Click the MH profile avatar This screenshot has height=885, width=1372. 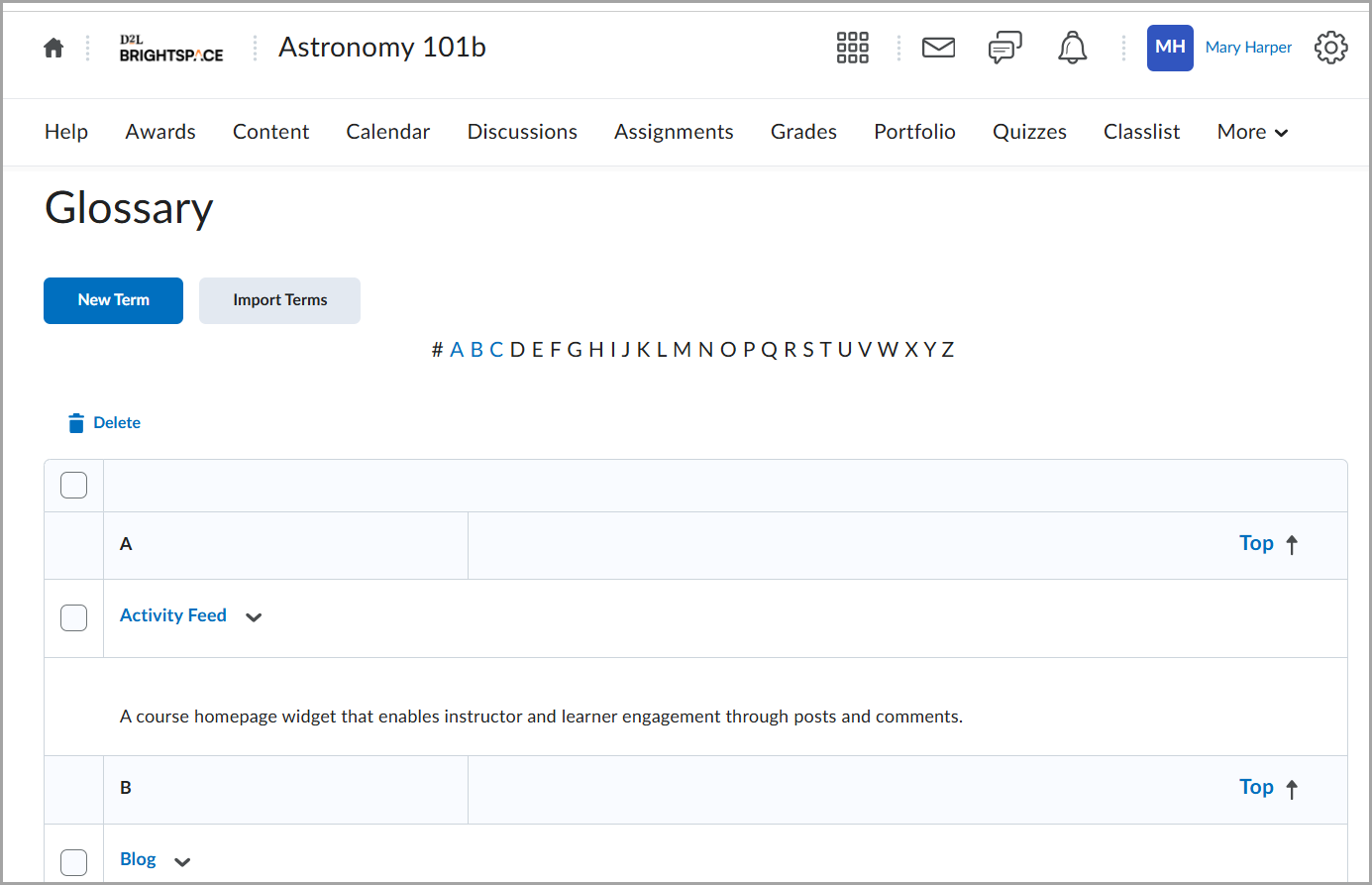(1170, 48)
